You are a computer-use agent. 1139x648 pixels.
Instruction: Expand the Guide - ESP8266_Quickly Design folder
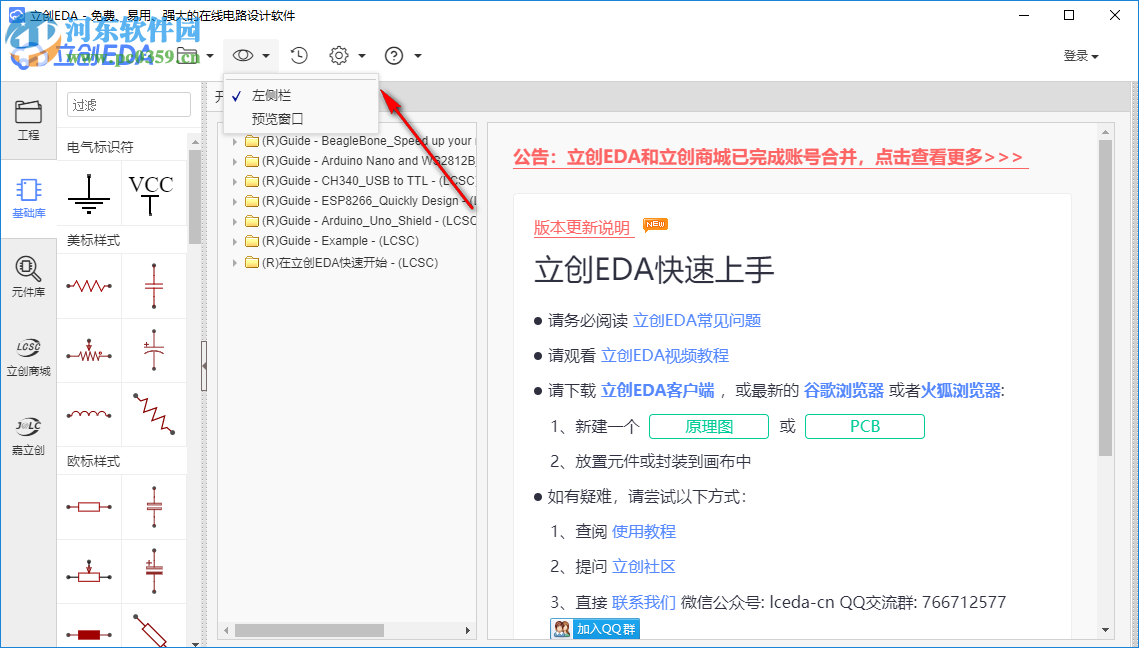235,201
